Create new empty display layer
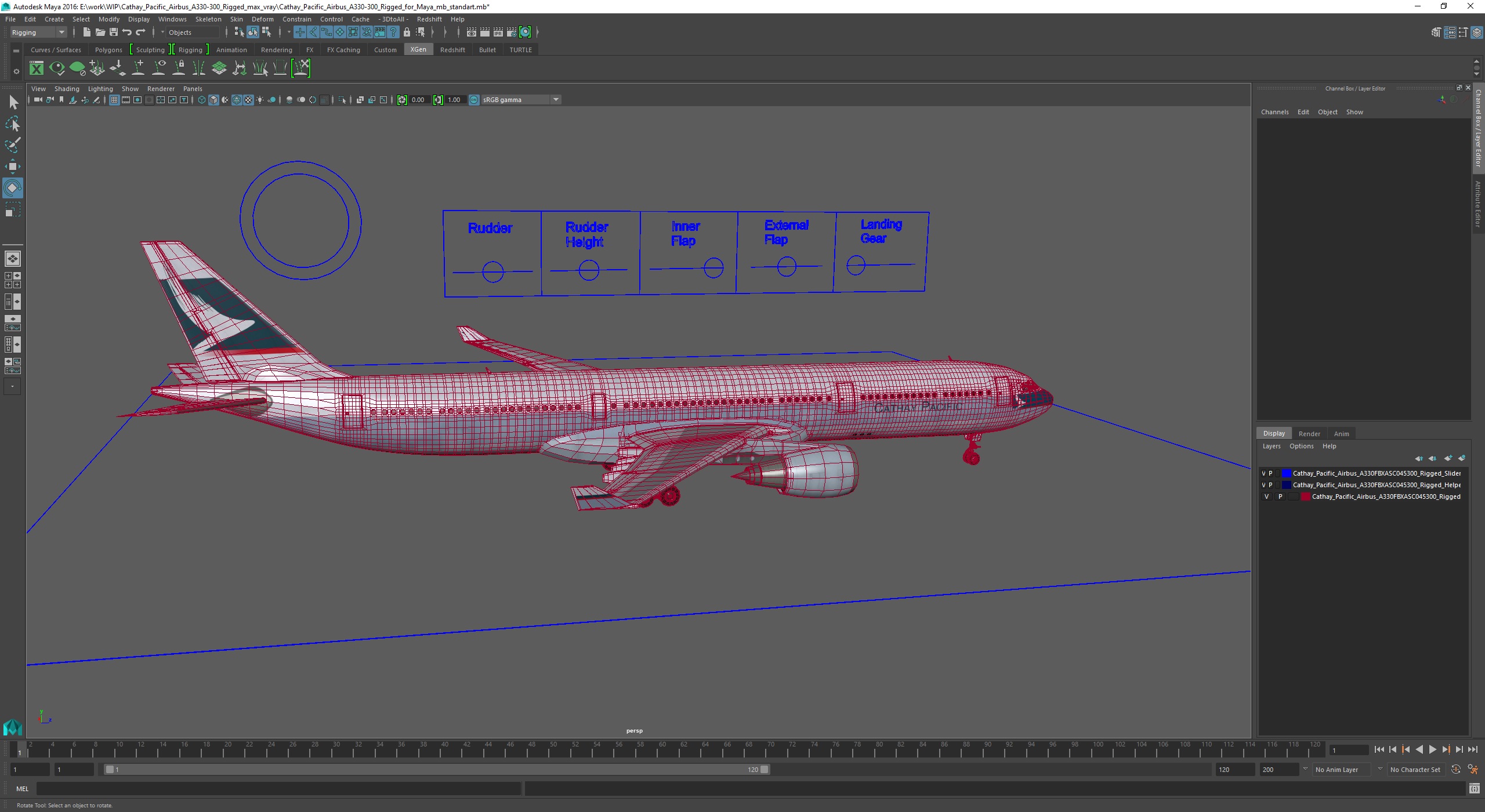The height and width of the screenshot is (812, 1485). click(1448, 458)
